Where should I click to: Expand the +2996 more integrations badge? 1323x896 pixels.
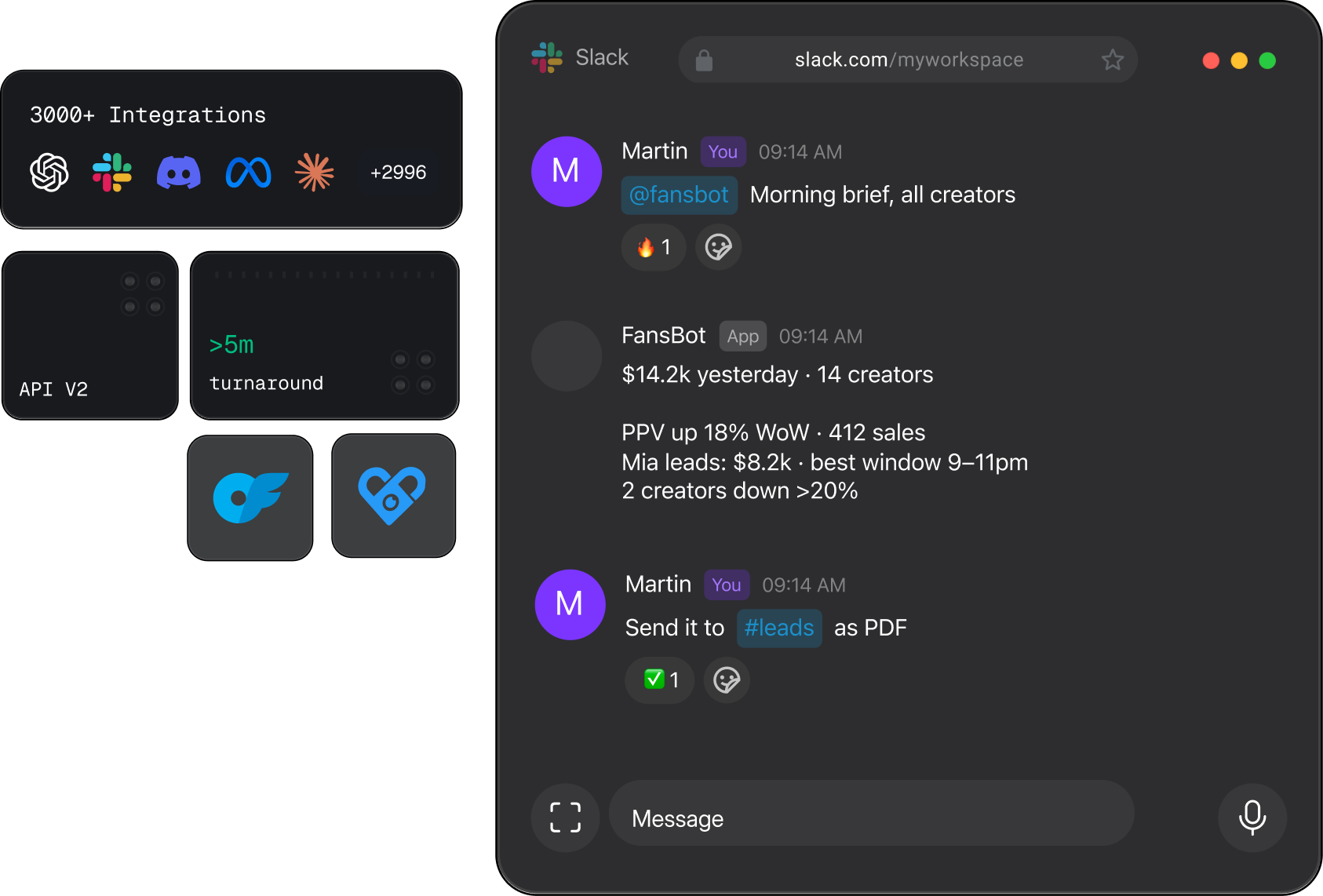399,173
